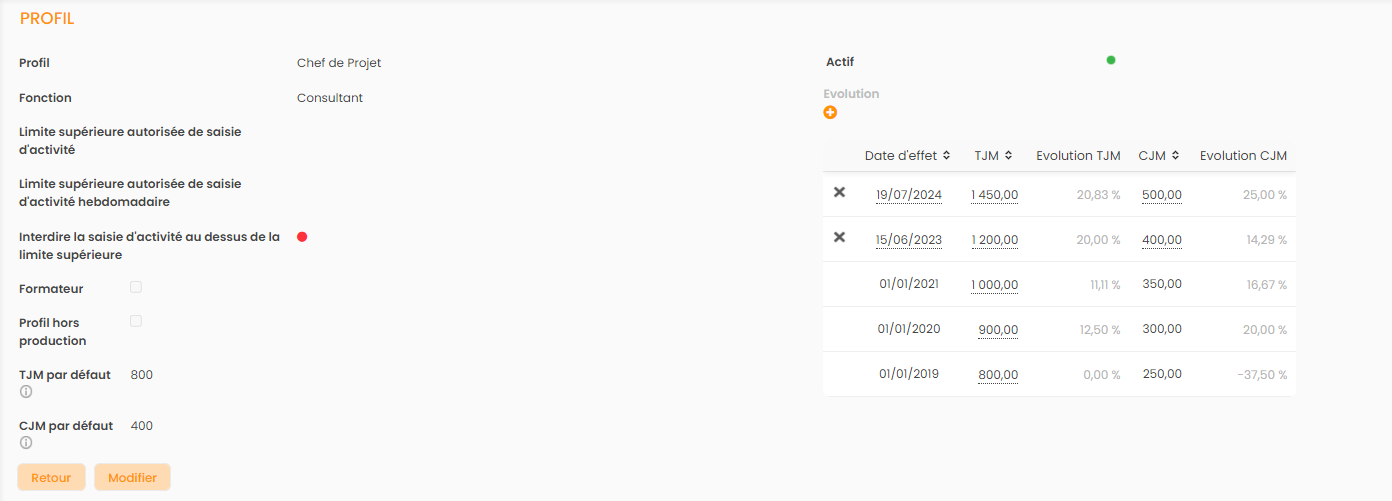The height and width of the screenshot is (501, 1392).
Task: Click the green Actif status indicator
Action: pyautogui.click(x=1111, y=60)
